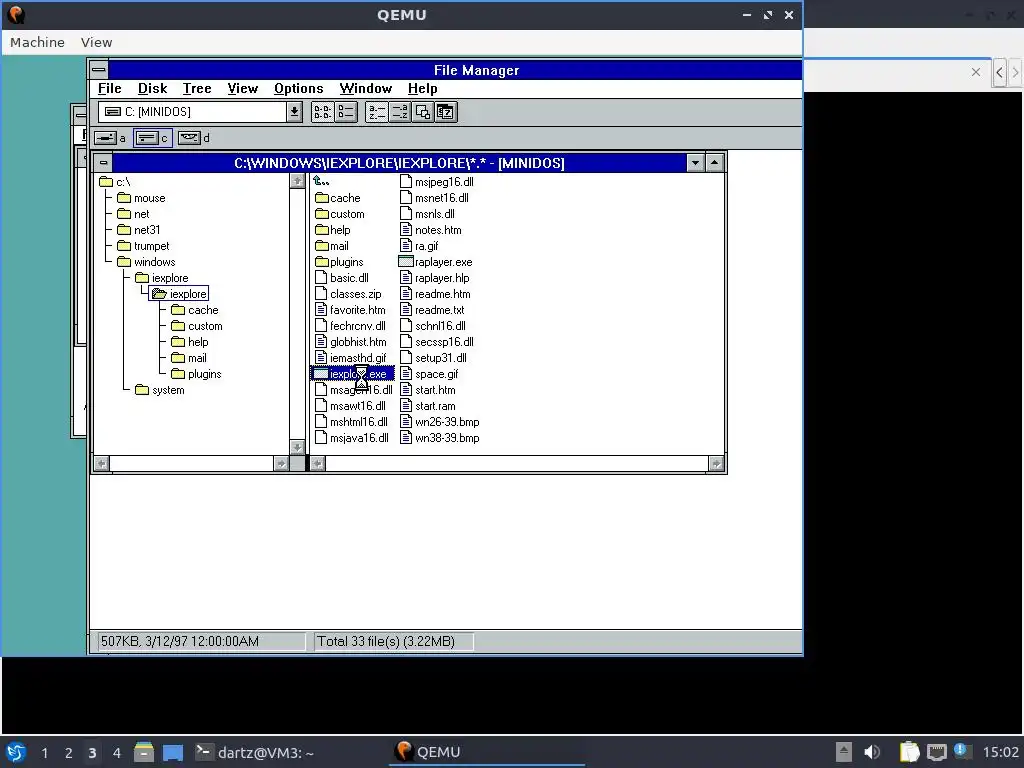
Task: Select the setup31.dll file
Action: point(434,358)
